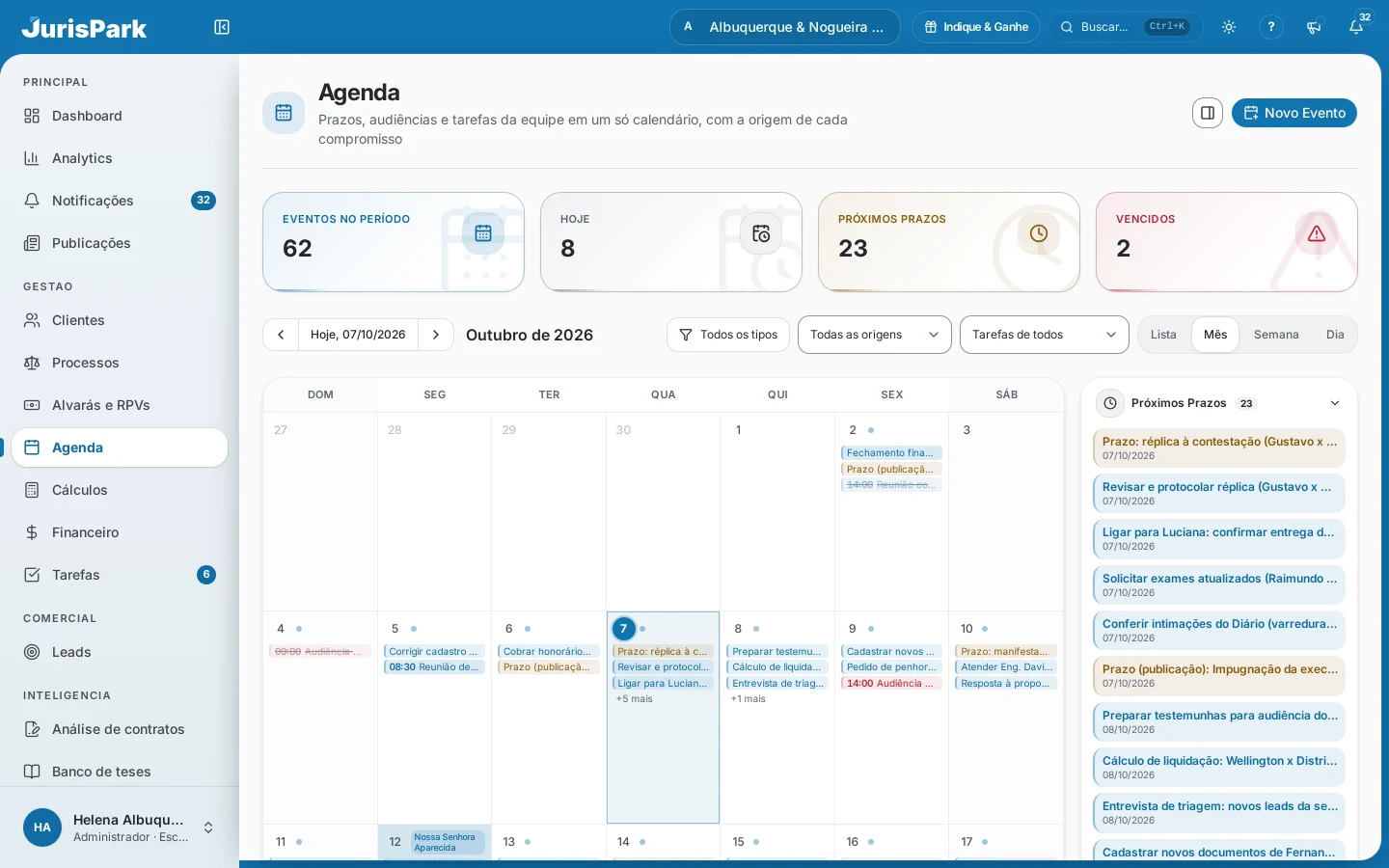
Task: Expand the Helena Albuquerque user menu
Action: tap(120, 827)
